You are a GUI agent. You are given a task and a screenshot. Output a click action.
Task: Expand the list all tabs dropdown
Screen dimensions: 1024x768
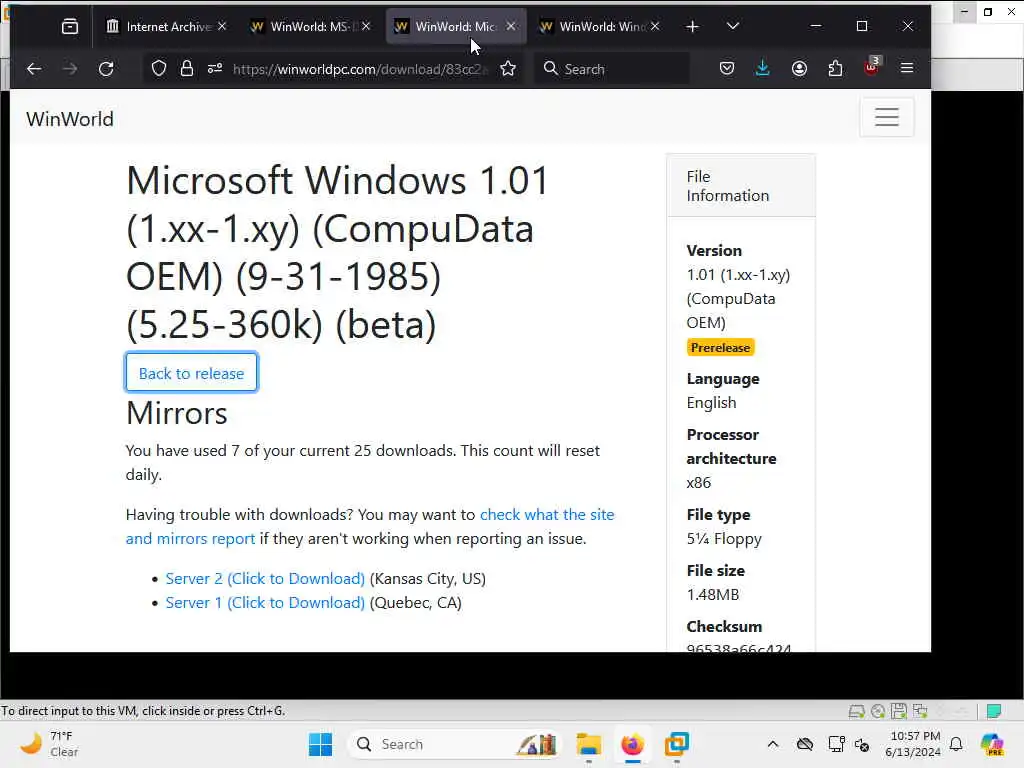pos(733,26)
